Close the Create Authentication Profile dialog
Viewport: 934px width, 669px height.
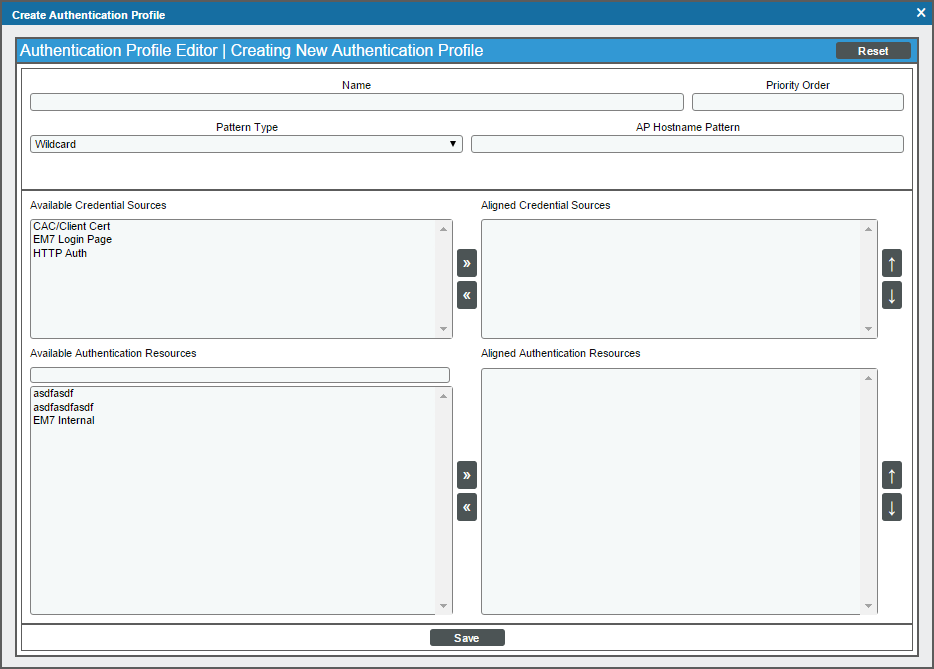920,13
